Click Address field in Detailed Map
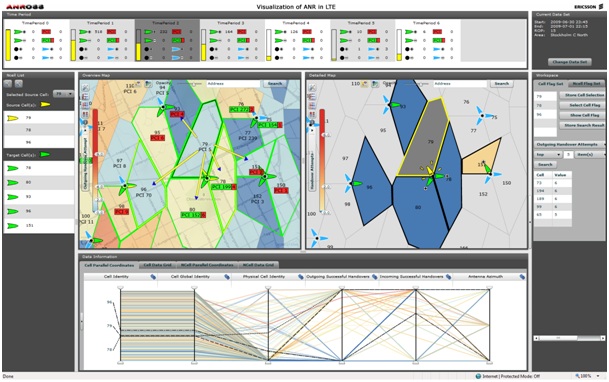 coord(460,84)
